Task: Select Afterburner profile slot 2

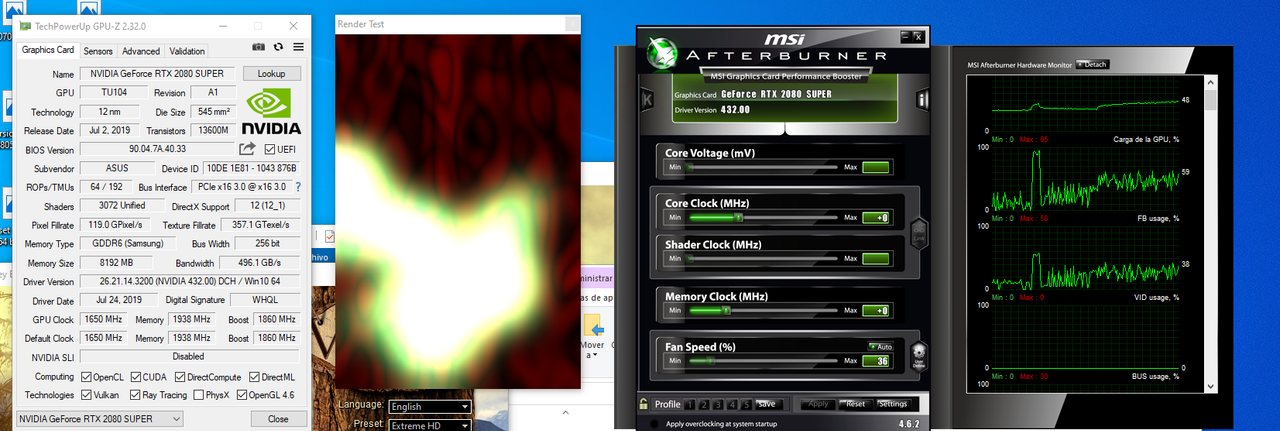Action: (704, 404)
